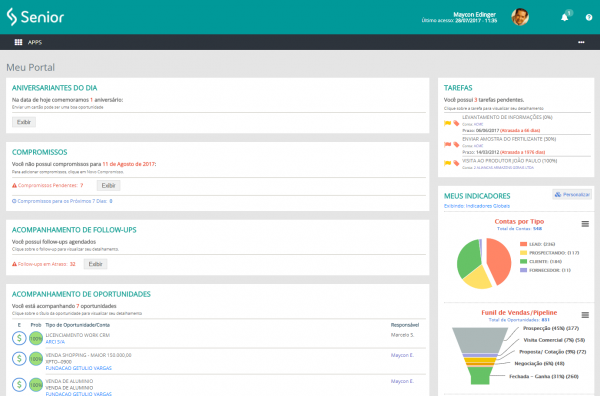Click Proposta/ Cotação funnel label
Image resolution: width=600 pixels, height=396 pixels.
point(553,352)
